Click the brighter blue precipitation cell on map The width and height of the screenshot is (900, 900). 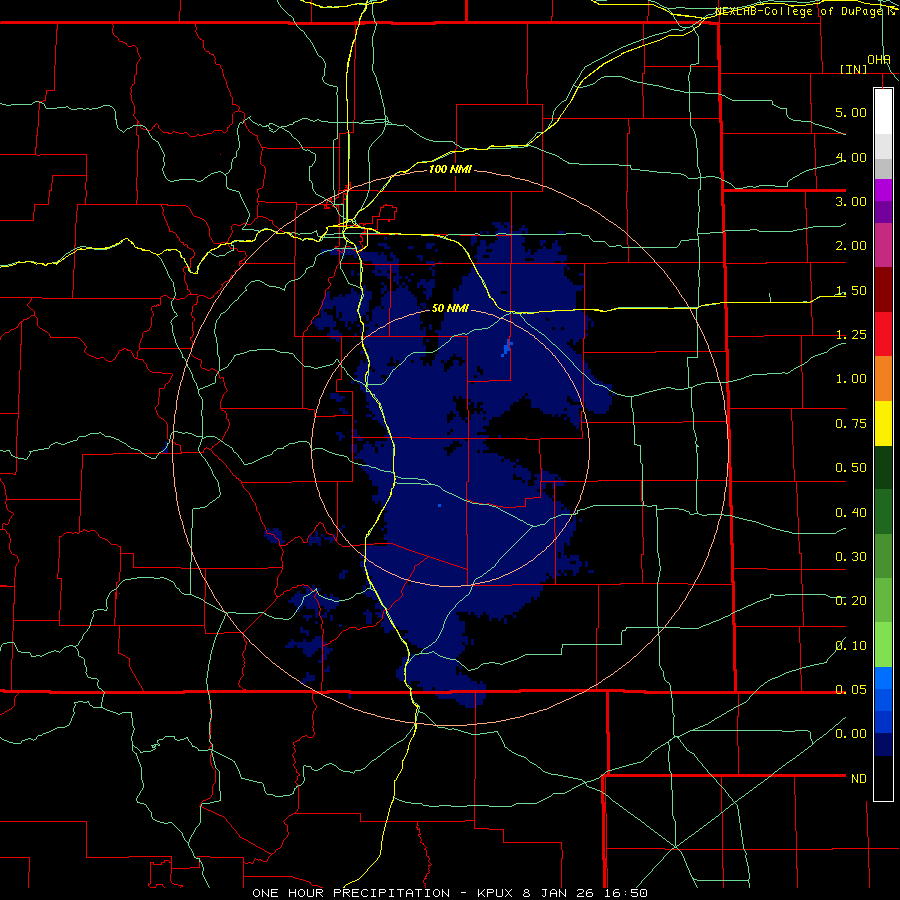coord(507,348)
